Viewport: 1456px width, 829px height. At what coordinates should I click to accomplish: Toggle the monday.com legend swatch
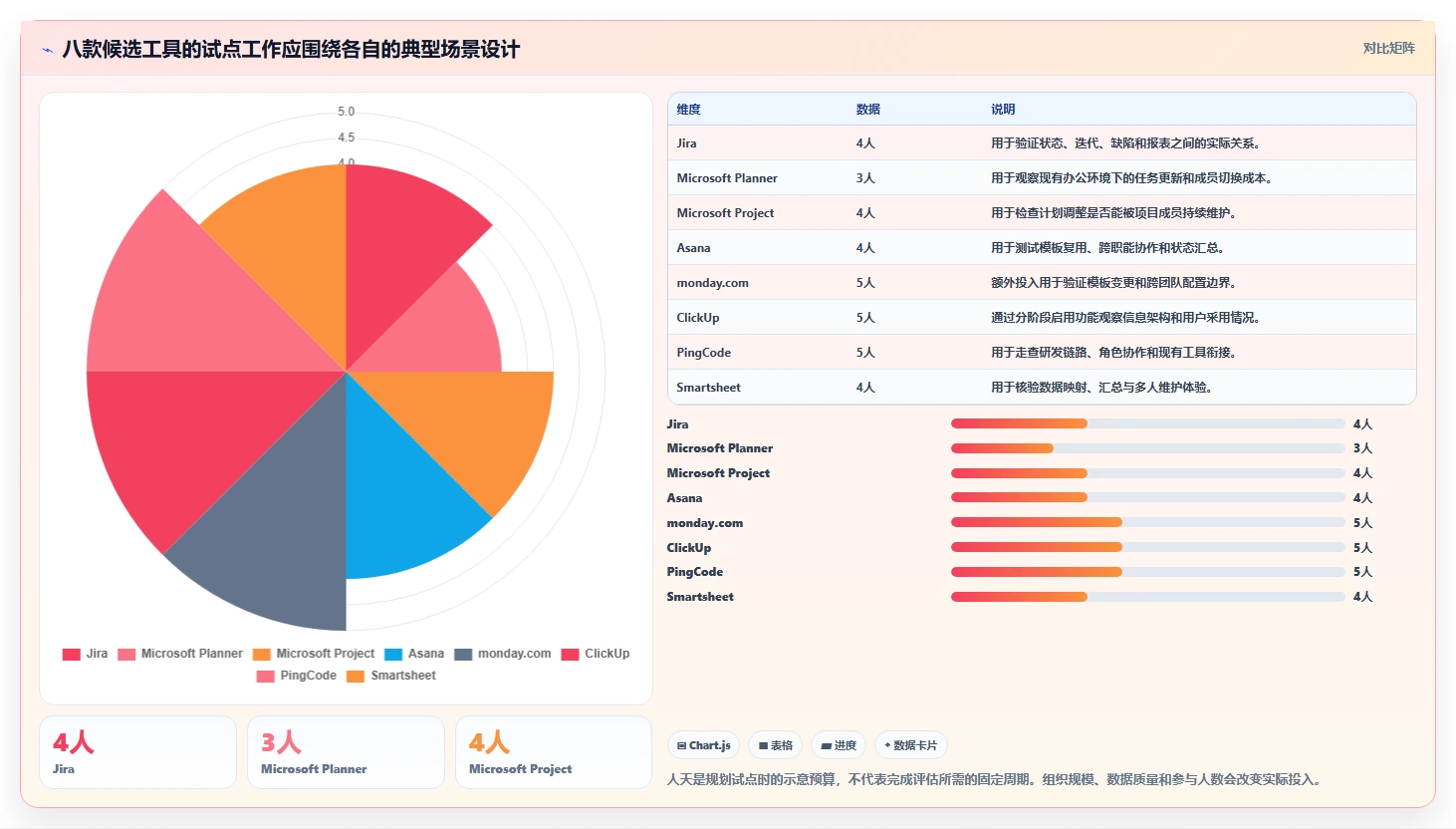click(463, 655)
